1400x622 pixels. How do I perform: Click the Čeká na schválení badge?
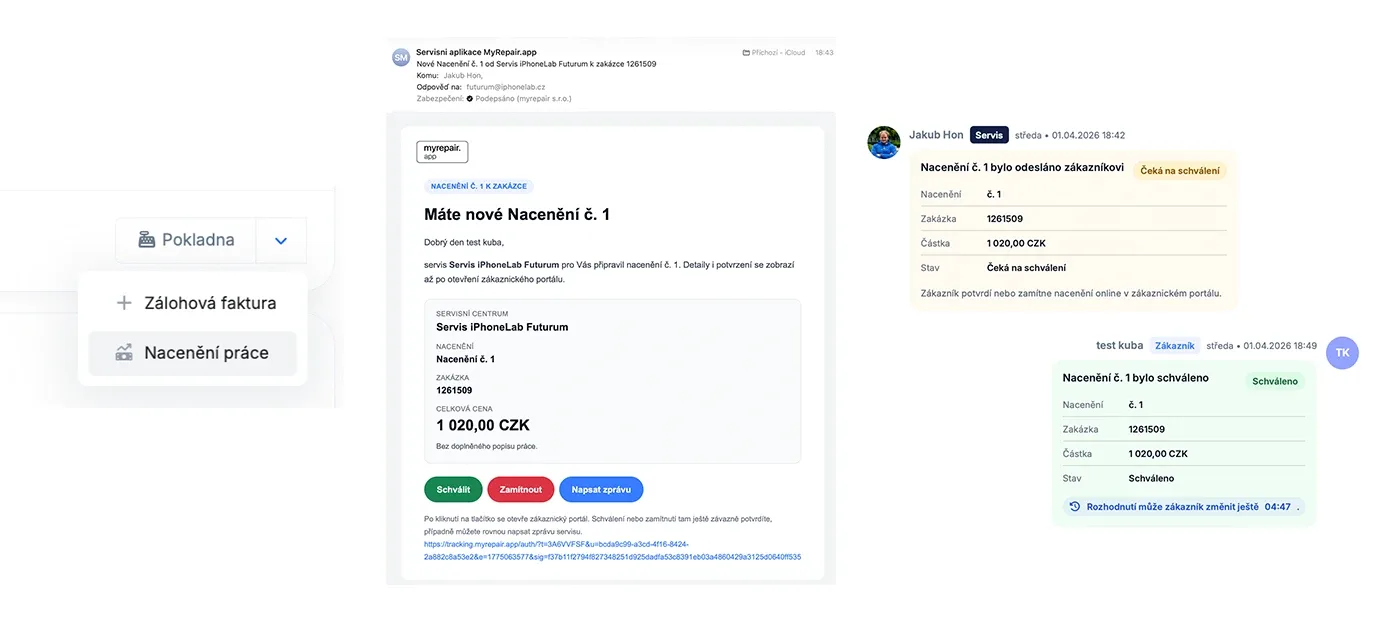point(1179,170)
